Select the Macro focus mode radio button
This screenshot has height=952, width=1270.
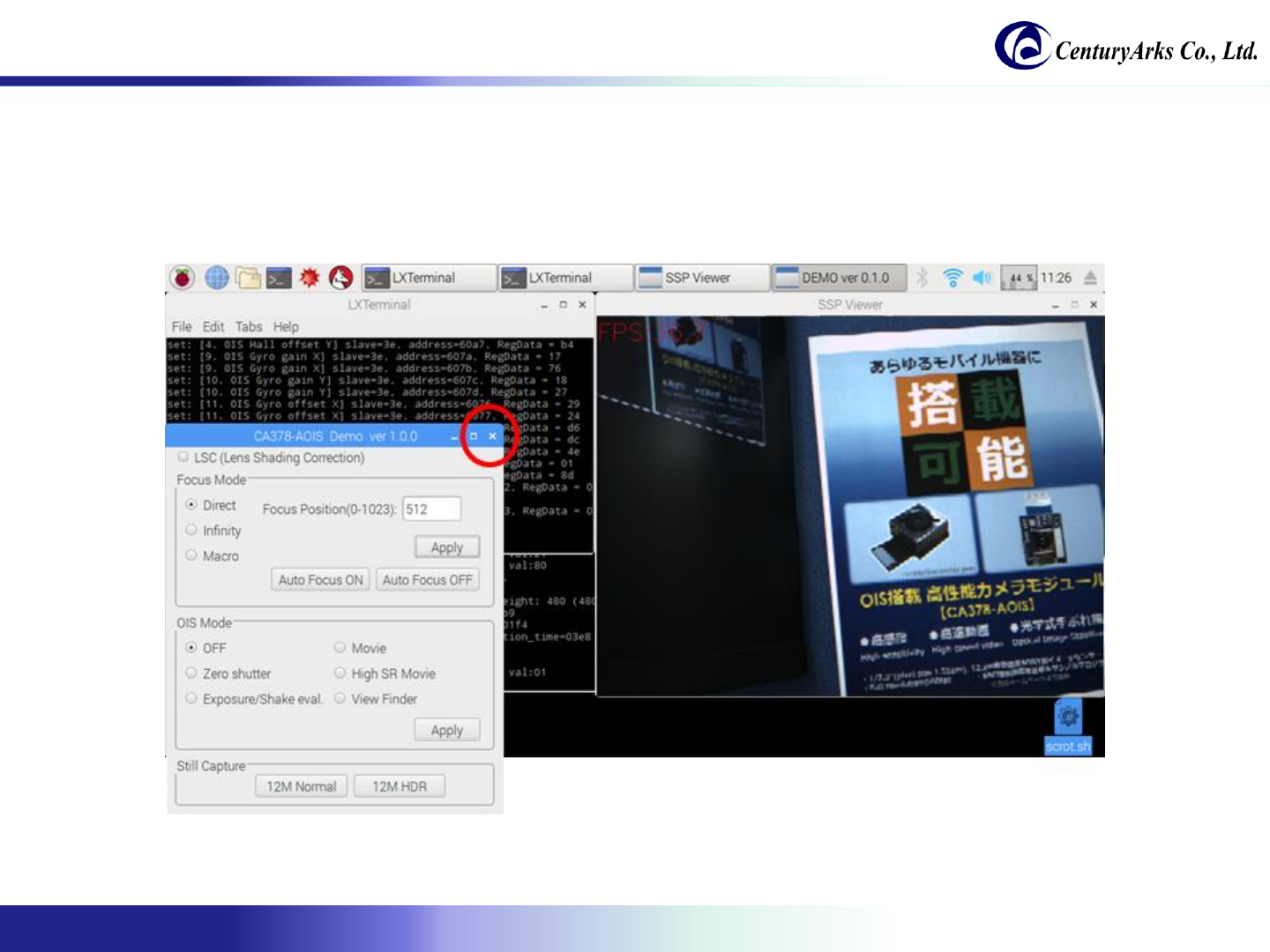(x=191, y=555)
